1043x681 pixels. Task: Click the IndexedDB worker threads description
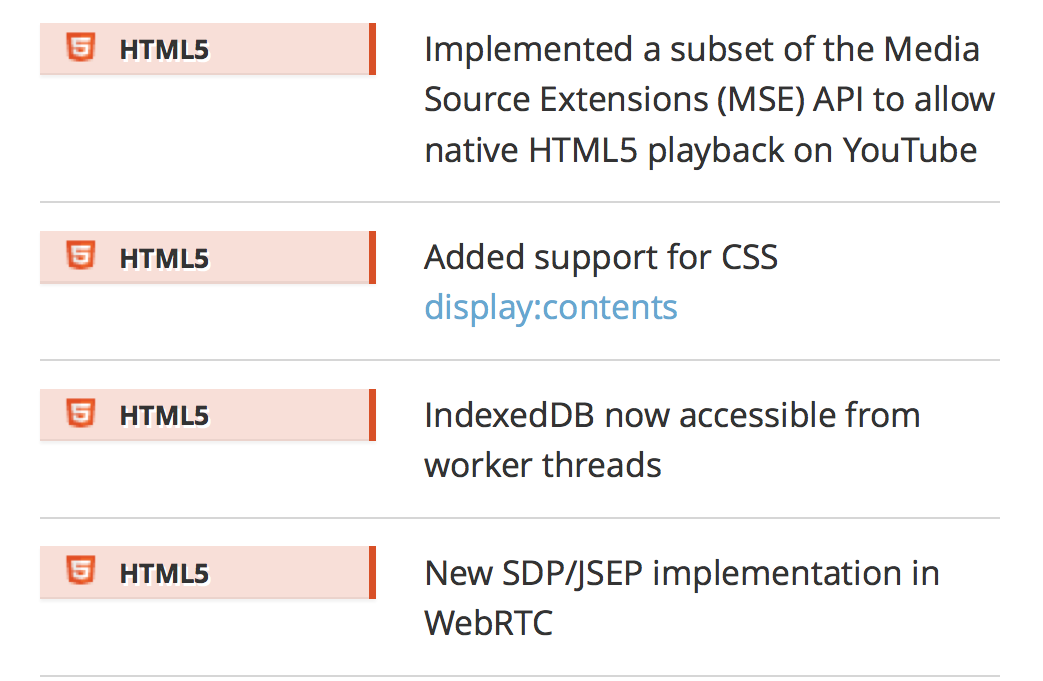[672, 415]
